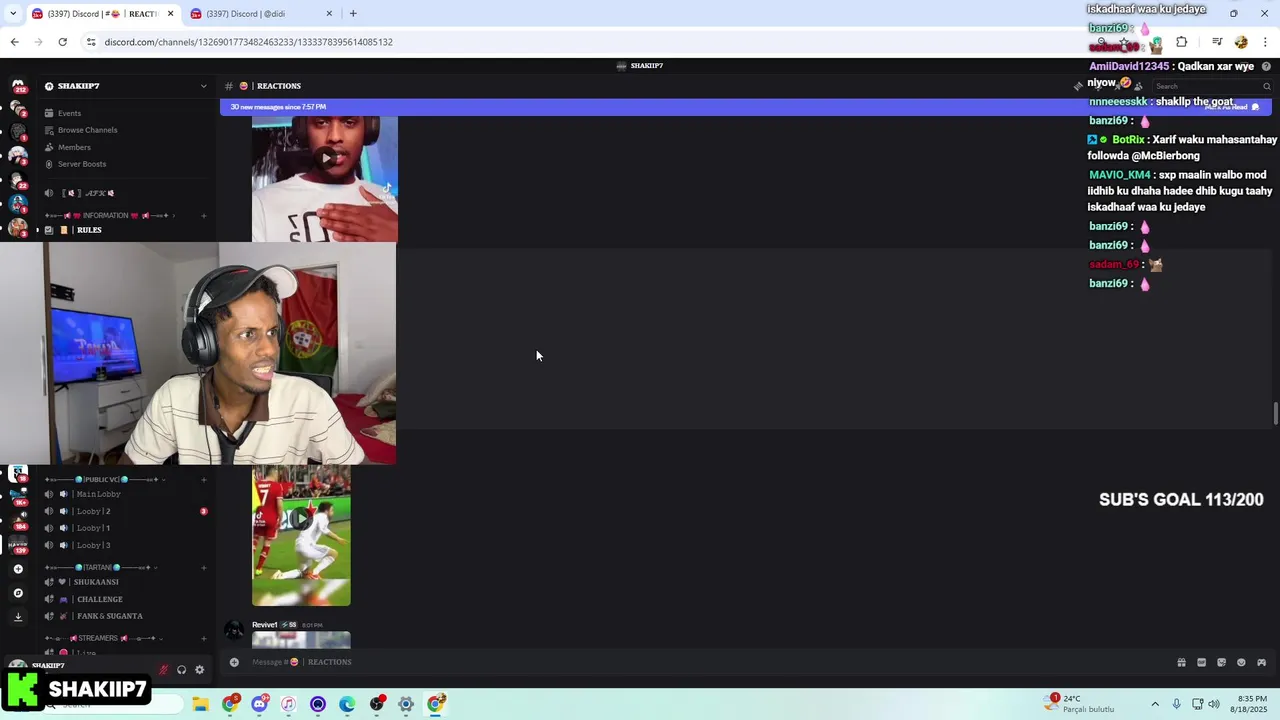Create channel in TARTAN category
The width and height of the screenshot is (1280, 720).
click(204, 567)
